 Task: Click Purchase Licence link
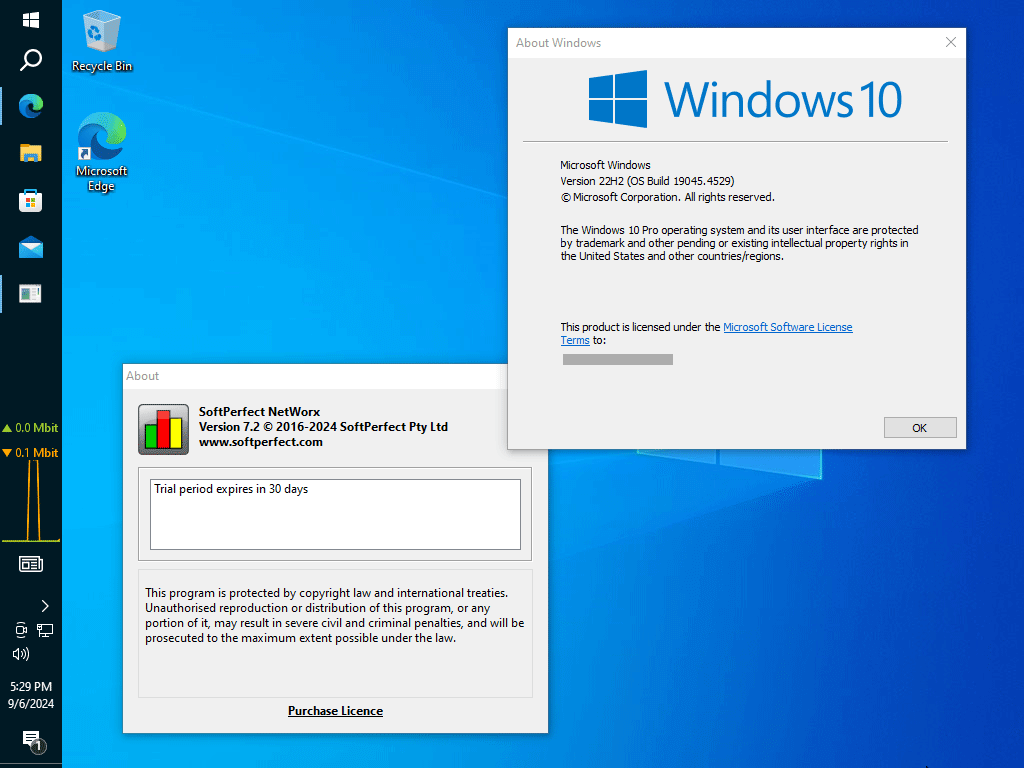coord(335,711)
